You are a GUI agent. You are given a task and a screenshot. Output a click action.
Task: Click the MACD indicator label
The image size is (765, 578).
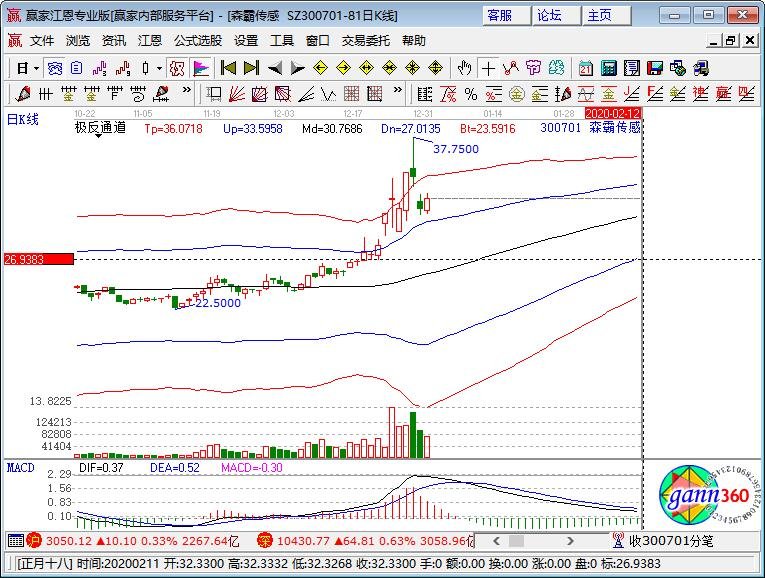coord(20,468)
